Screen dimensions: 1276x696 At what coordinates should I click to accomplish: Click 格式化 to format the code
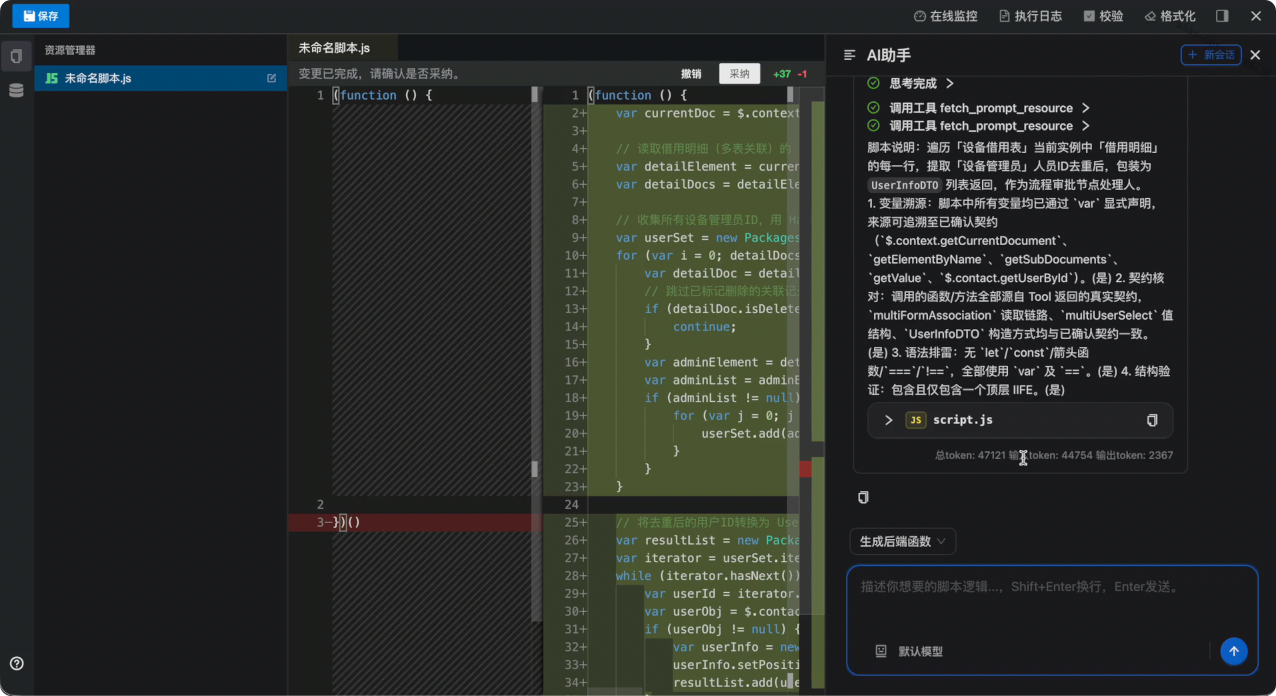pos(1169,16)
